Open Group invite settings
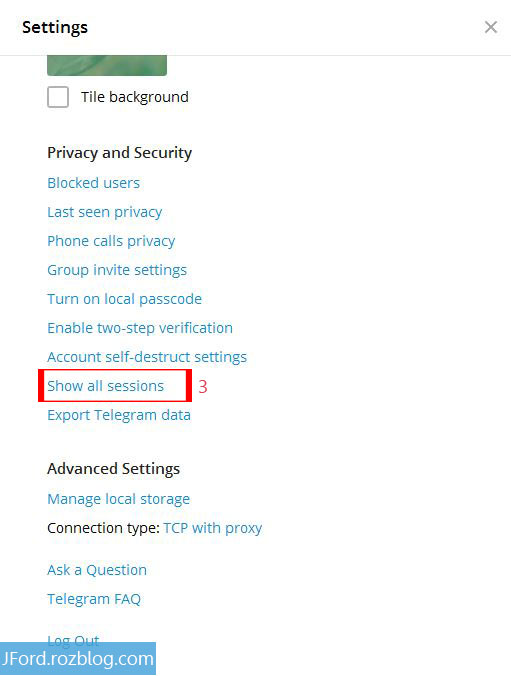The width and height of the screenshot is (511, 676). pyautogui.click(x=117, y=270)
